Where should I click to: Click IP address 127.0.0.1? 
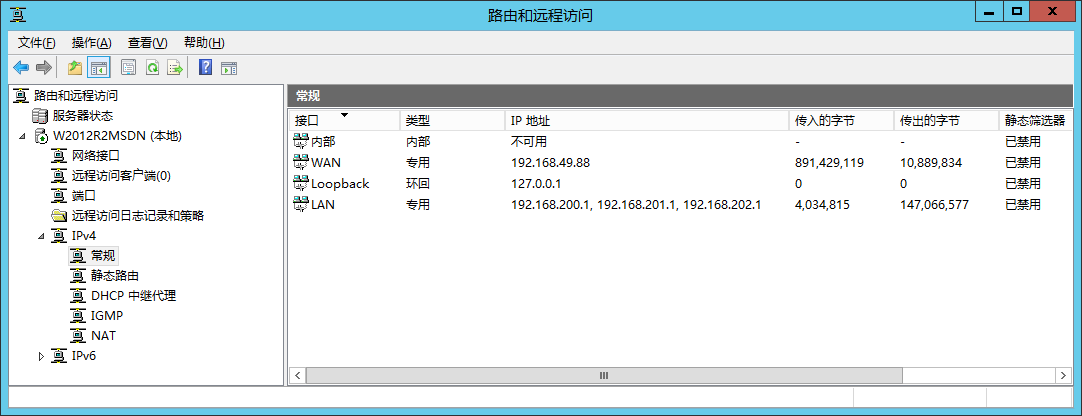coord(538,184)
